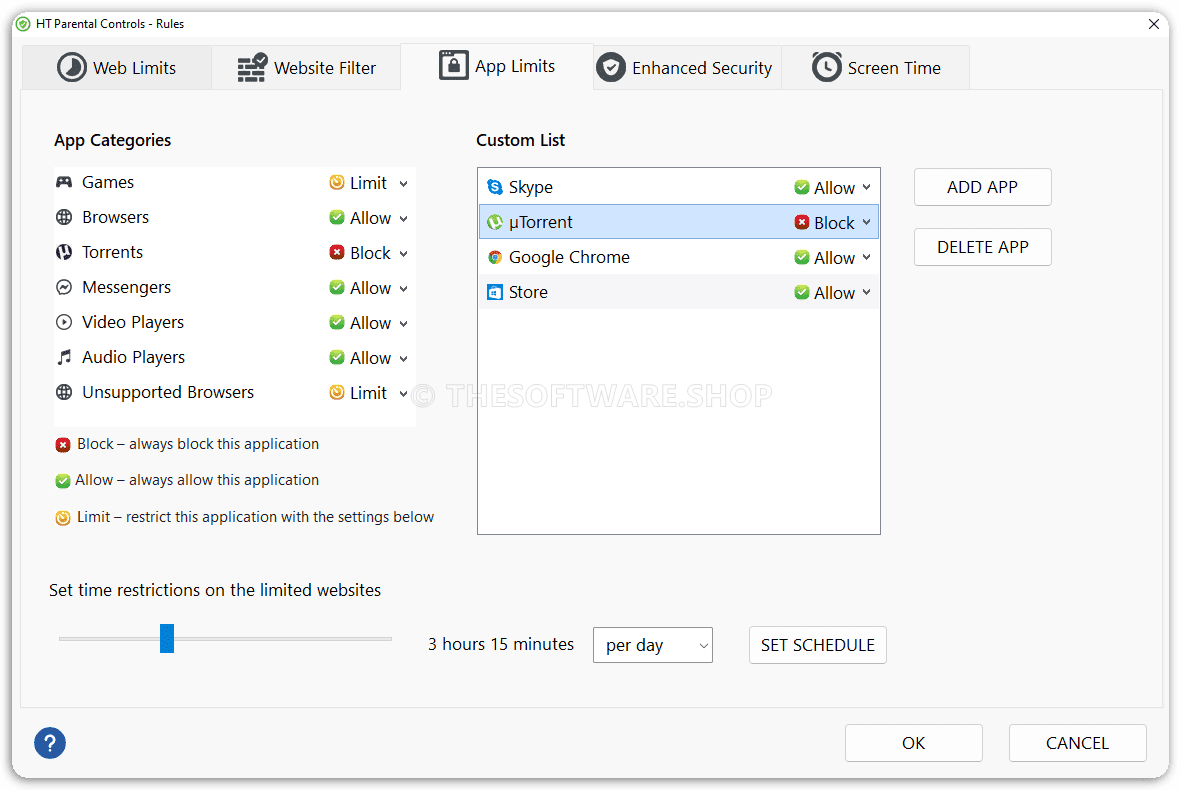This screenshot has height=790, width=1181.
Task: Expand the Messengers rule dropdown arrow
Action: [404, 288]
